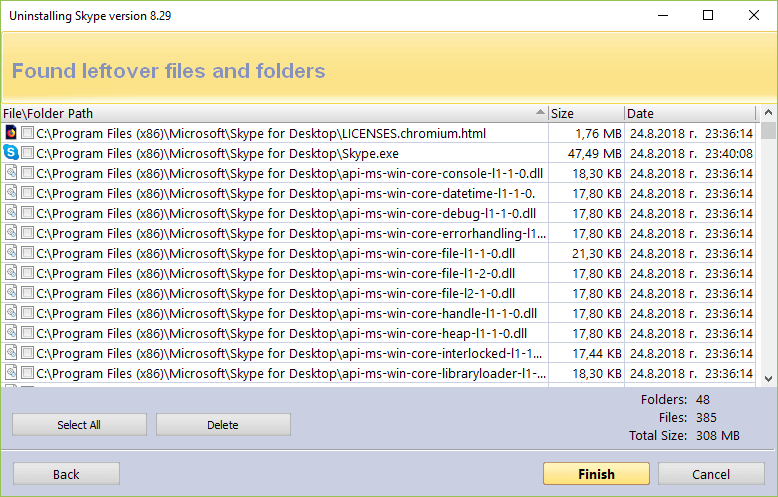The height and width of the screenshot is (497, 778).
Task: Mark the api-ms-win-core-file-l1-2-0.dll checkbox
Action: coord(27,273)
